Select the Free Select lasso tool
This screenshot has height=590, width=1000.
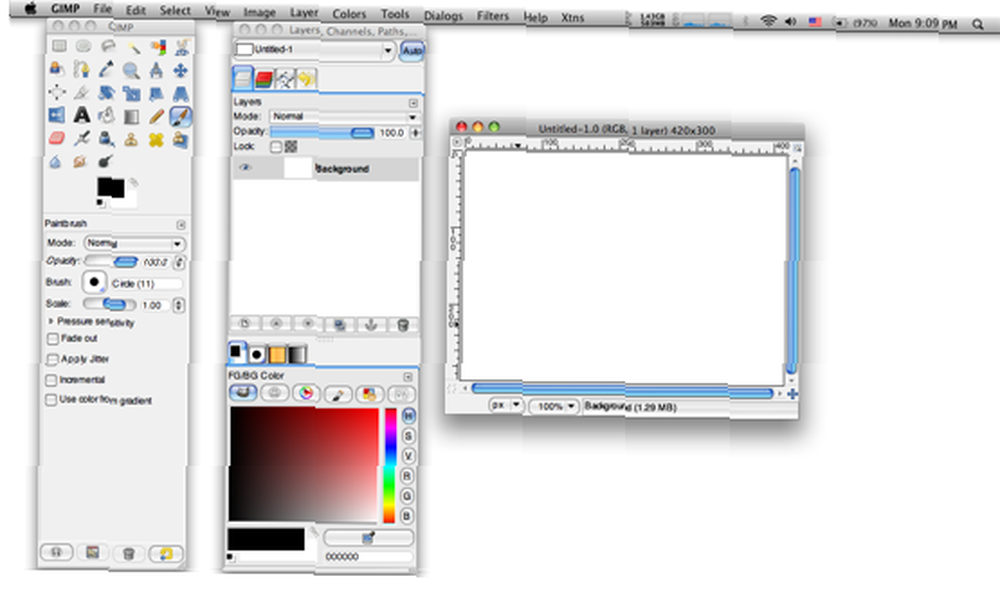click(108, 46)
